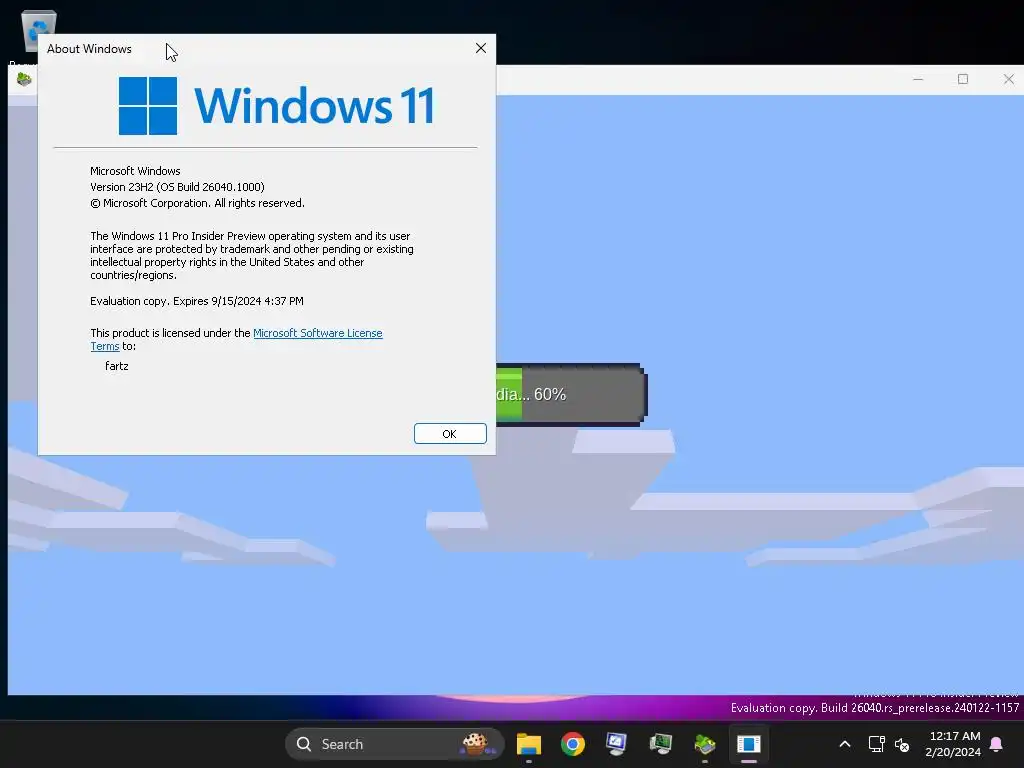Minimize the game window behind the dialog
This screenshot has height=768, width=1024.
point(918,79)
